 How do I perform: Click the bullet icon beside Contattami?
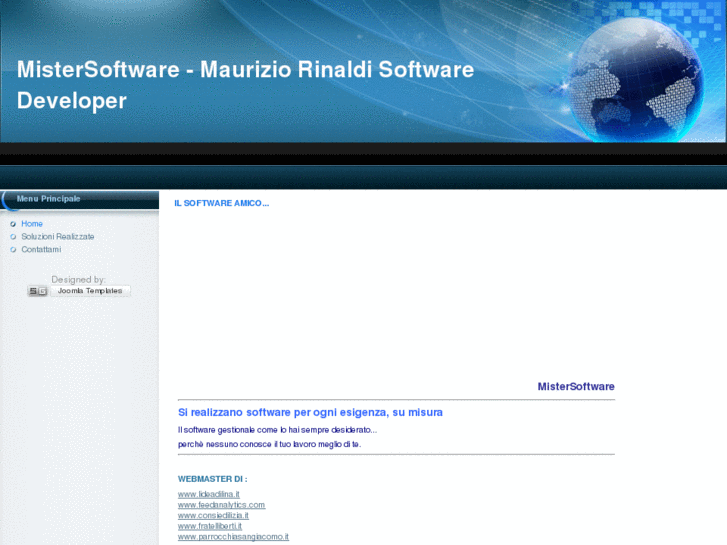(13, 250)
